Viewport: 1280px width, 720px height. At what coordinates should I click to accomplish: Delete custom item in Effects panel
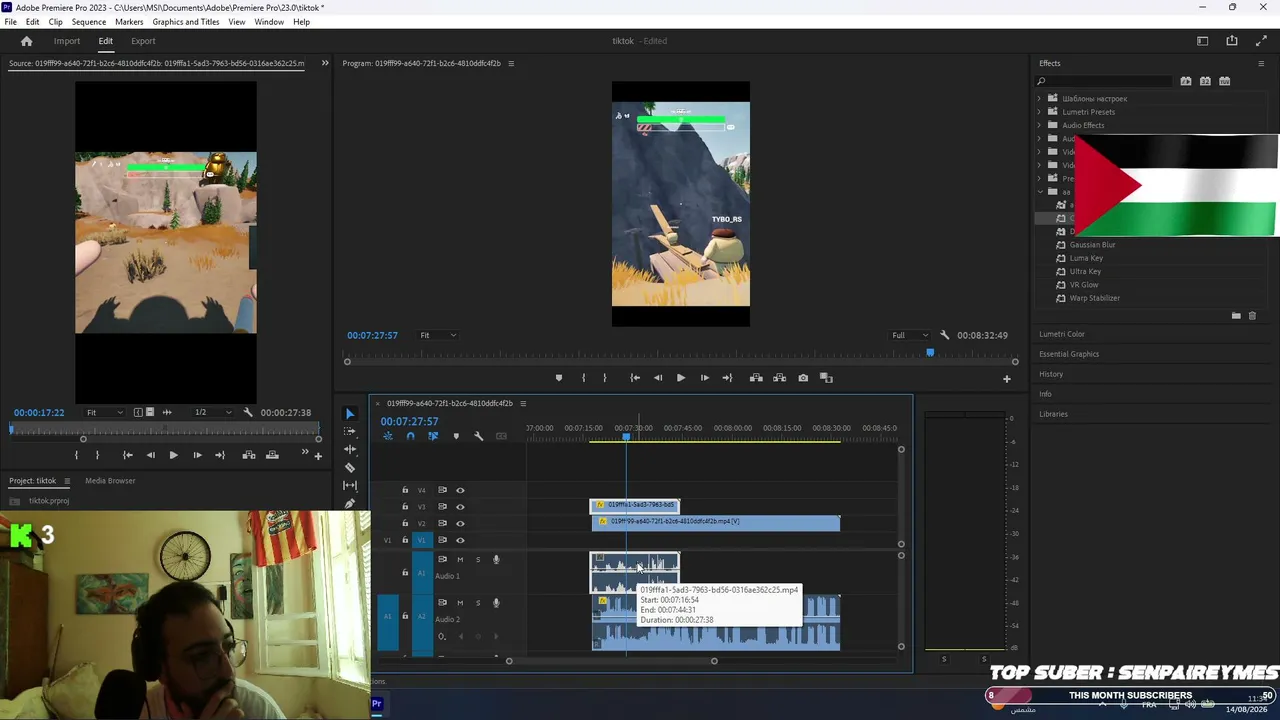pyautogui.click(x=1252, y=316)
